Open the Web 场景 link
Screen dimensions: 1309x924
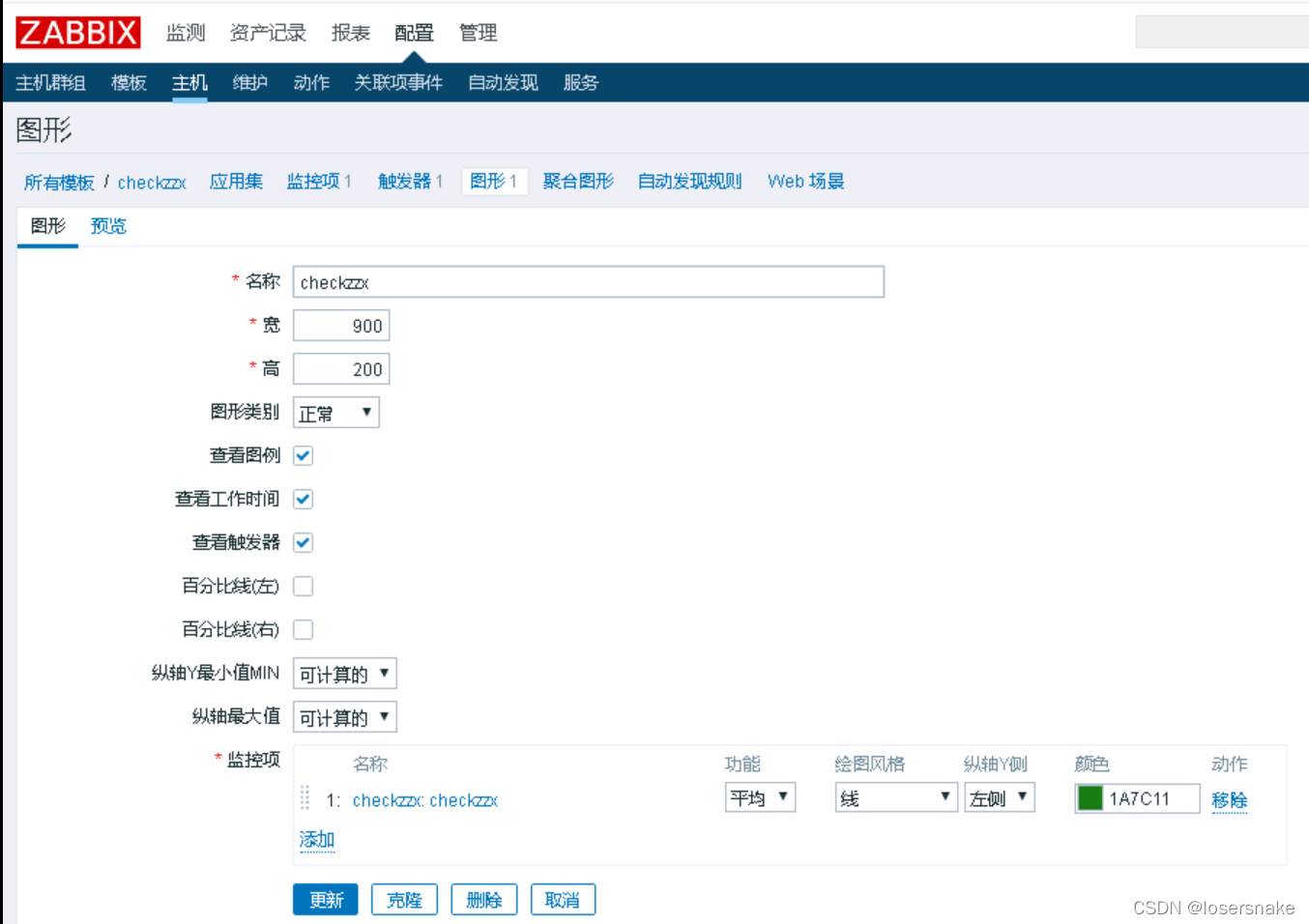tap(805, 182)
